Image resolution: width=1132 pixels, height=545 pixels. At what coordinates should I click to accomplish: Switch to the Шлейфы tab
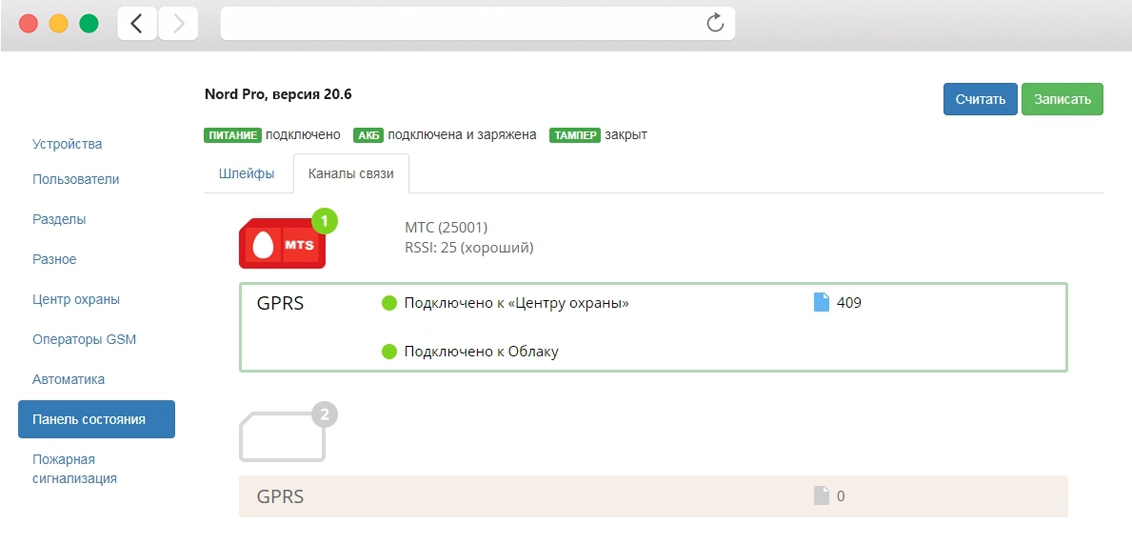(246, 173)
